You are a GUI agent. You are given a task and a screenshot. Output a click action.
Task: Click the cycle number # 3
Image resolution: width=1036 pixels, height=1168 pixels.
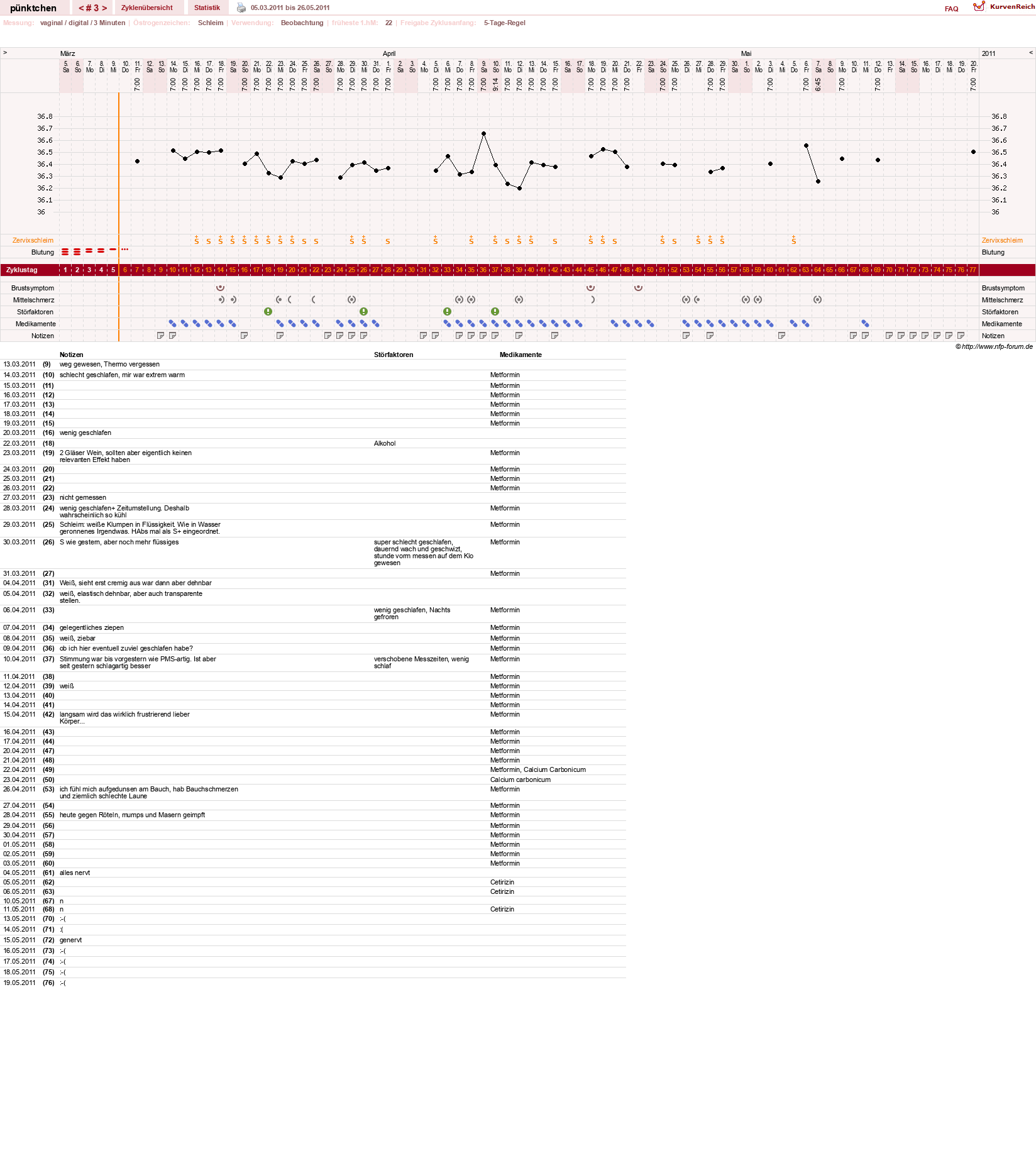click(92, 8)
